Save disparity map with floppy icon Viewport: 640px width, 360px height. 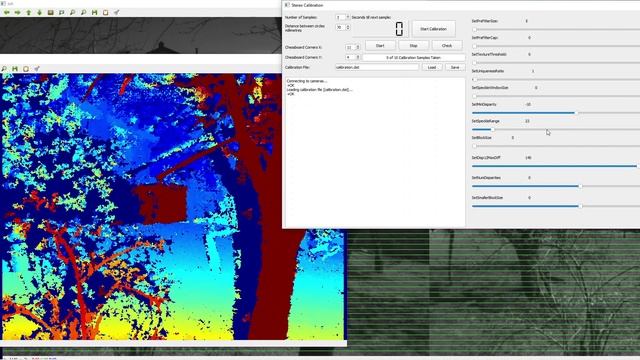click(15, 69)
